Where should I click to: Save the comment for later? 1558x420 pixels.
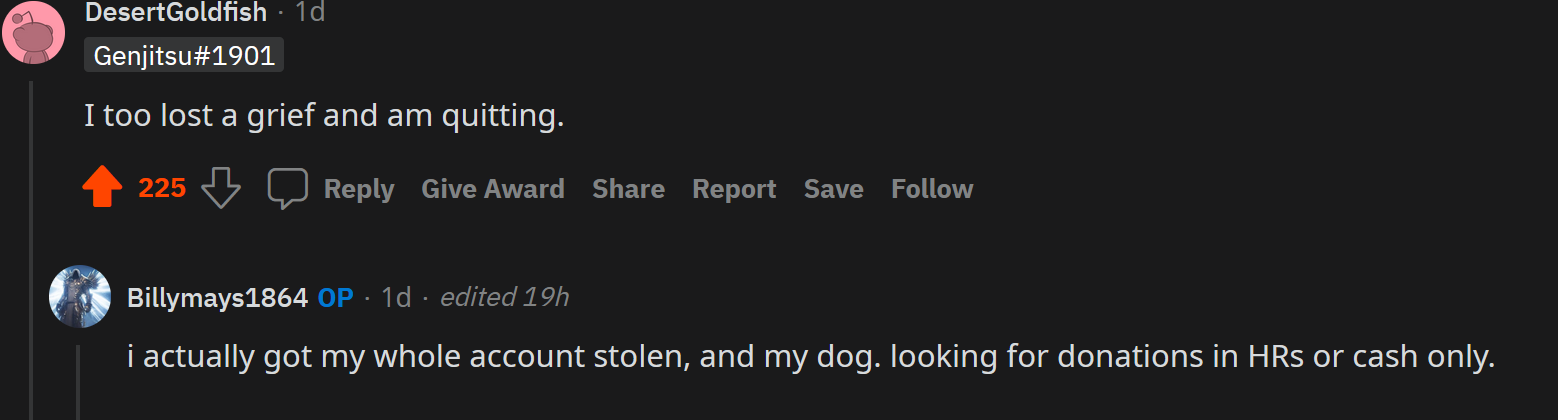pyautogui.click(x=833, y=189)
